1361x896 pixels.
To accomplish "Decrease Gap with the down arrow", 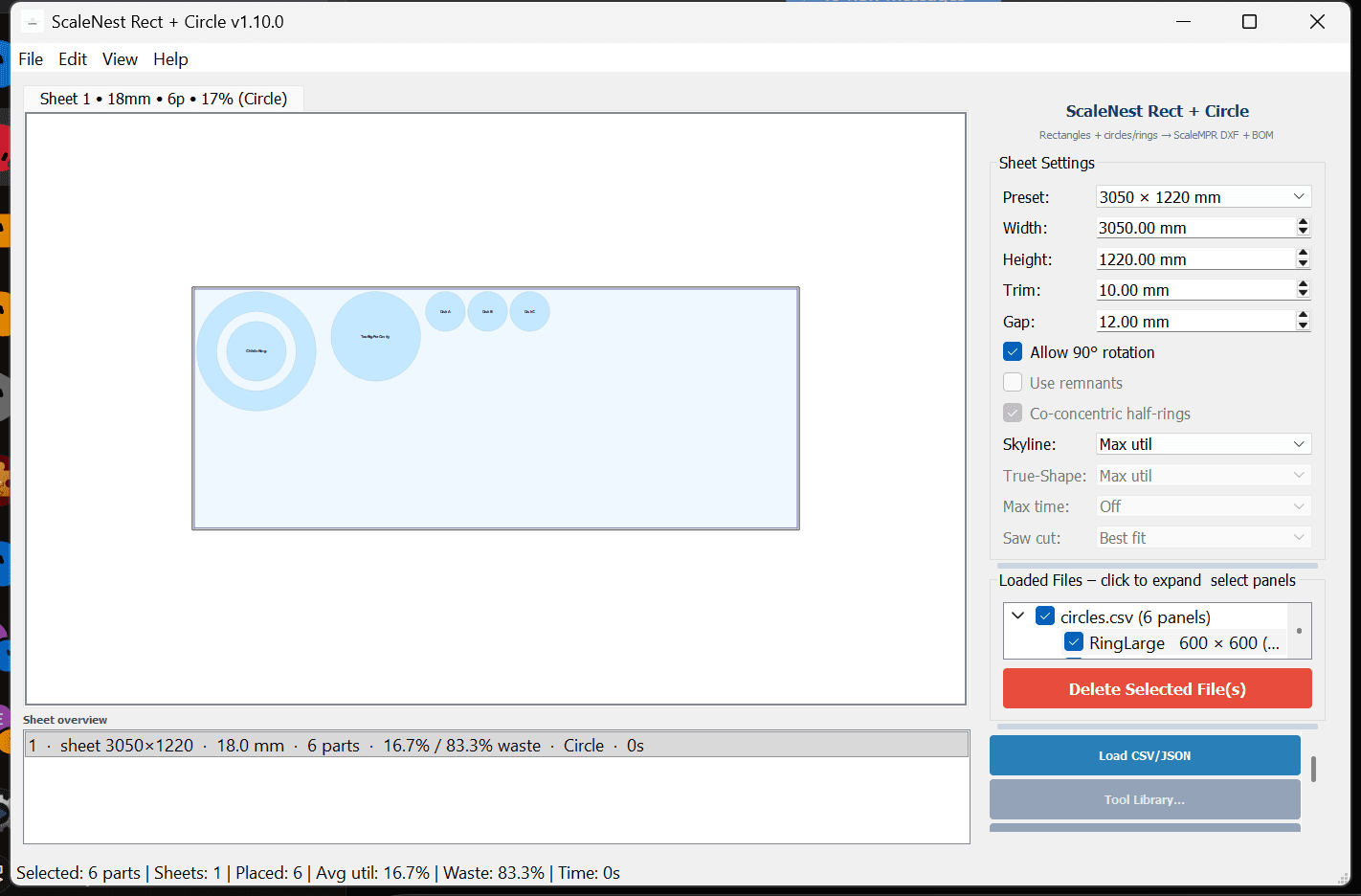I will [1303, 326].
